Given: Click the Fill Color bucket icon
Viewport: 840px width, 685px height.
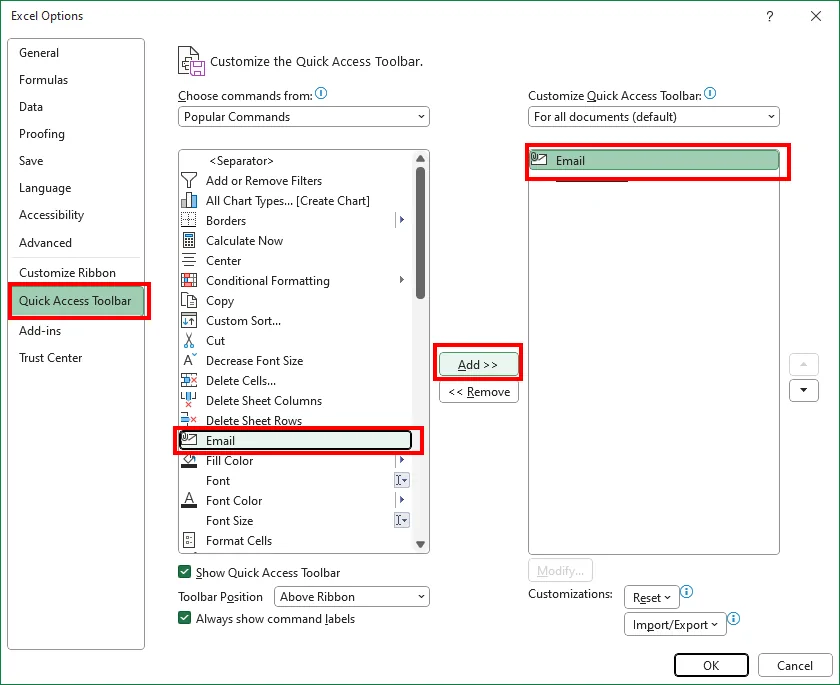Looking at the screenshot, I should click(x=189, y=461).
